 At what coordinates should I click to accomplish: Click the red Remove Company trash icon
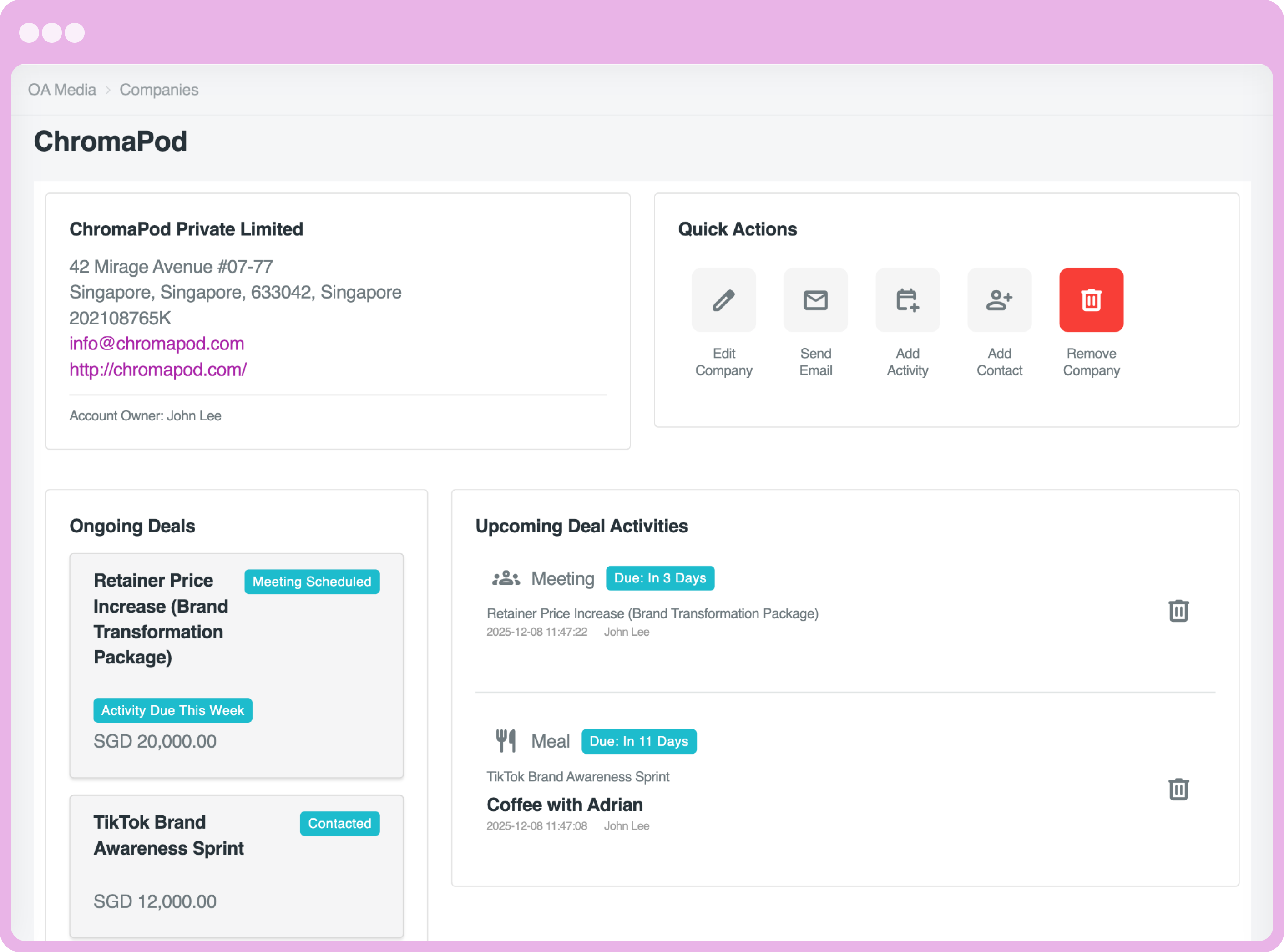tap(1091, 299)
